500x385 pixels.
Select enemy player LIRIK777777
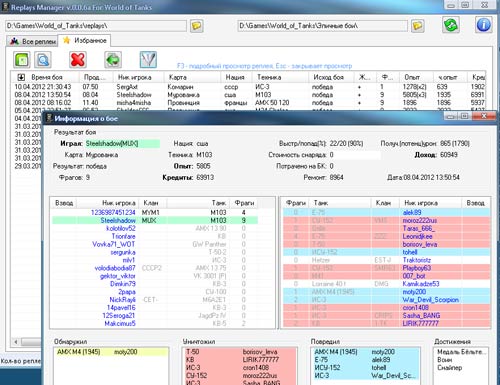386,323
